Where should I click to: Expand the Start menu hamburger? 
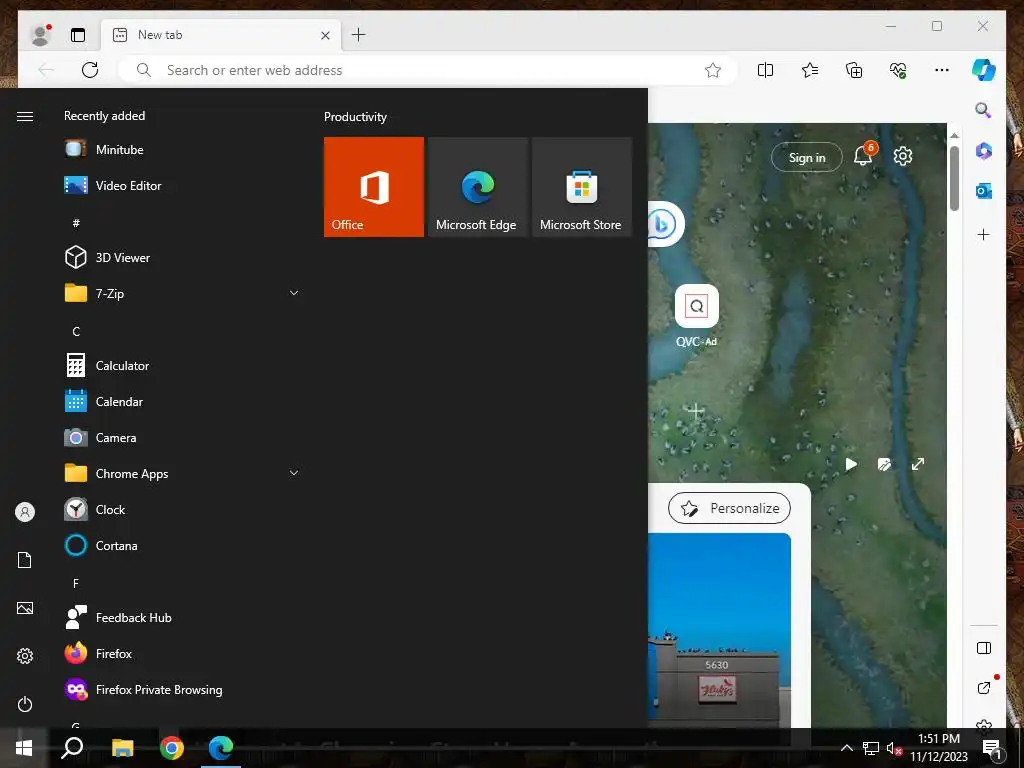tap(25, 116)
